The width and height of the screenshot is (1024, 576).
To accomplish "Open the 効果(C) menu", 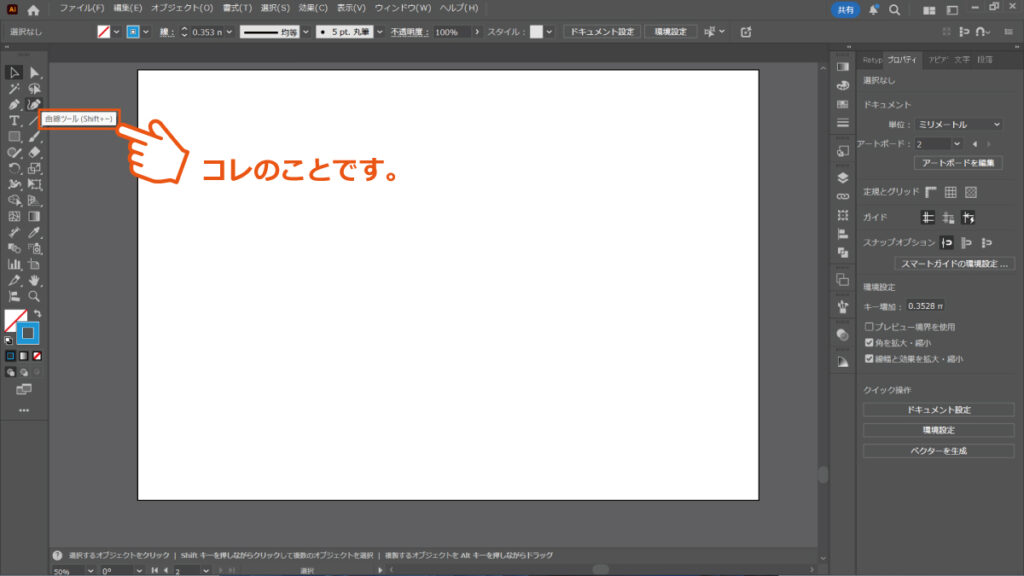I will [313, 8].
